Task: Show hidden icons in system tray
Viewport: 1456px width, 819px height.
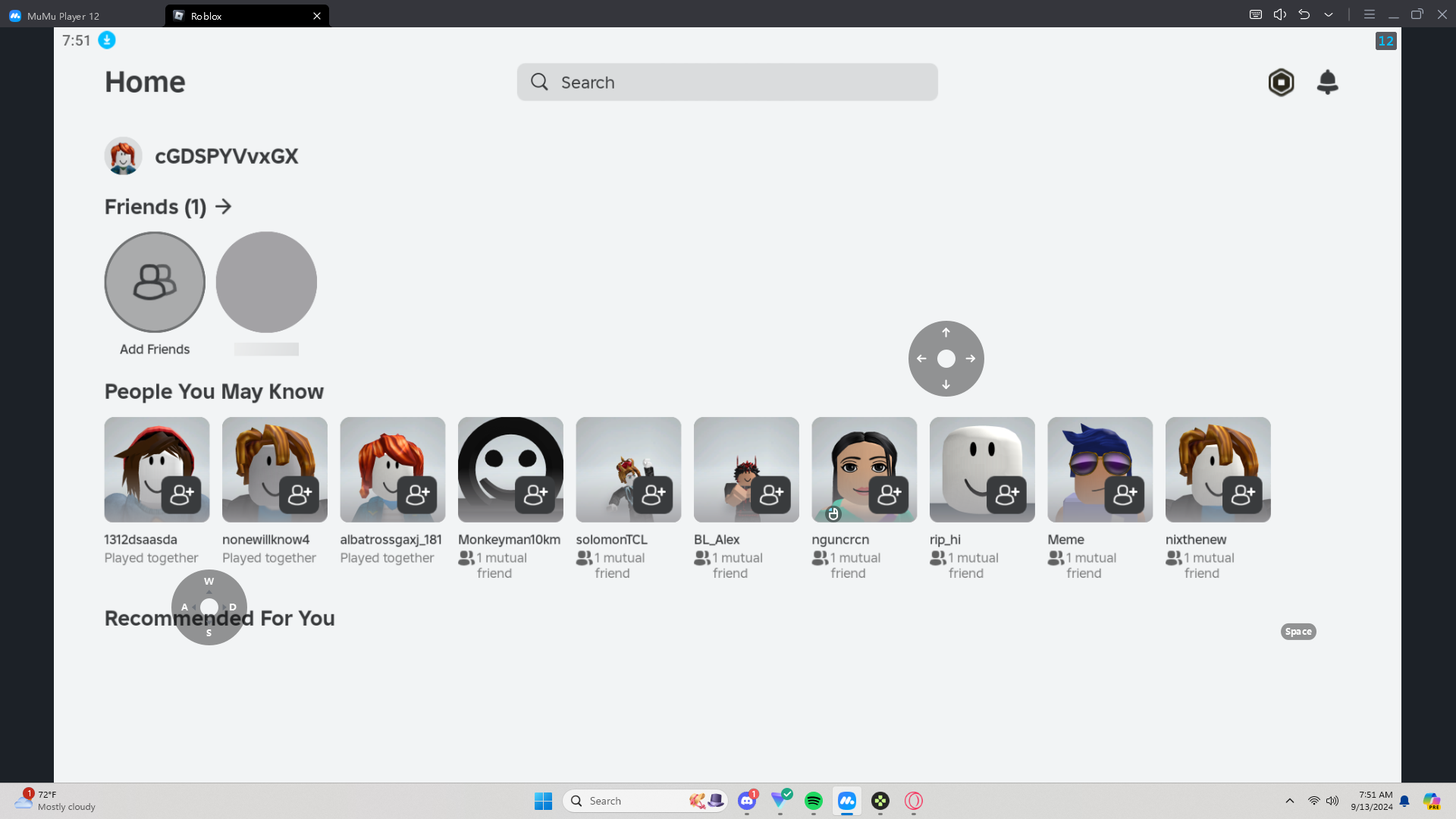Action: pyautogui.click(x=1290, y=801)
